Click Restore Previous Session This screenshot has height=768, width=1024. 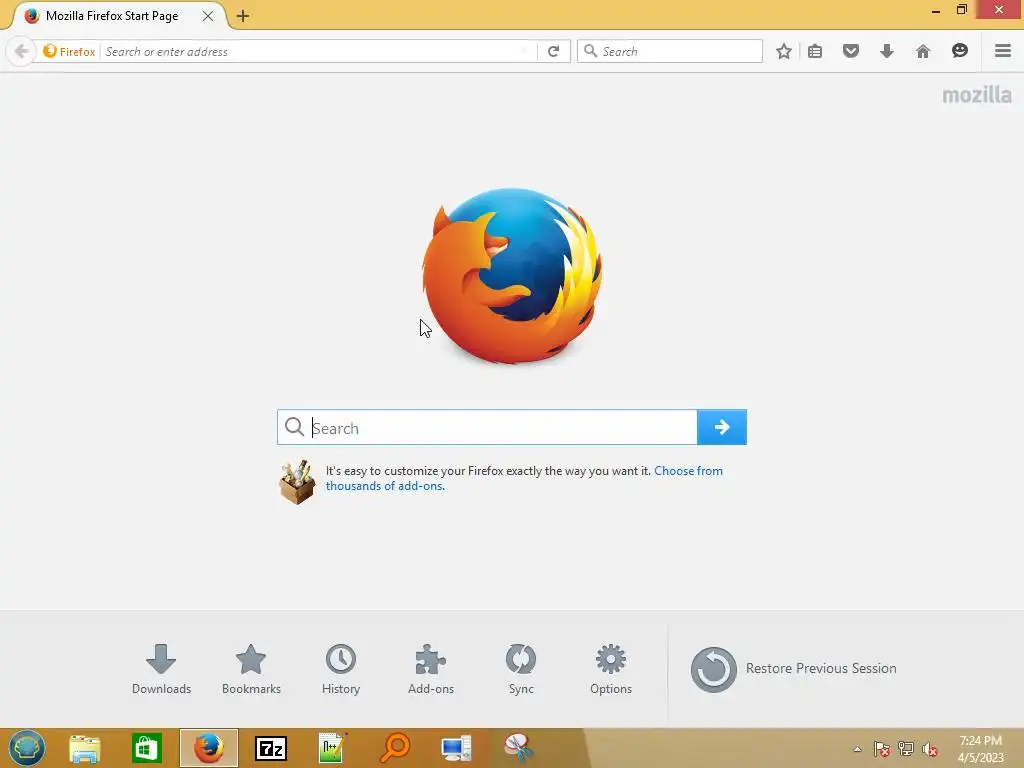point(793,669)
